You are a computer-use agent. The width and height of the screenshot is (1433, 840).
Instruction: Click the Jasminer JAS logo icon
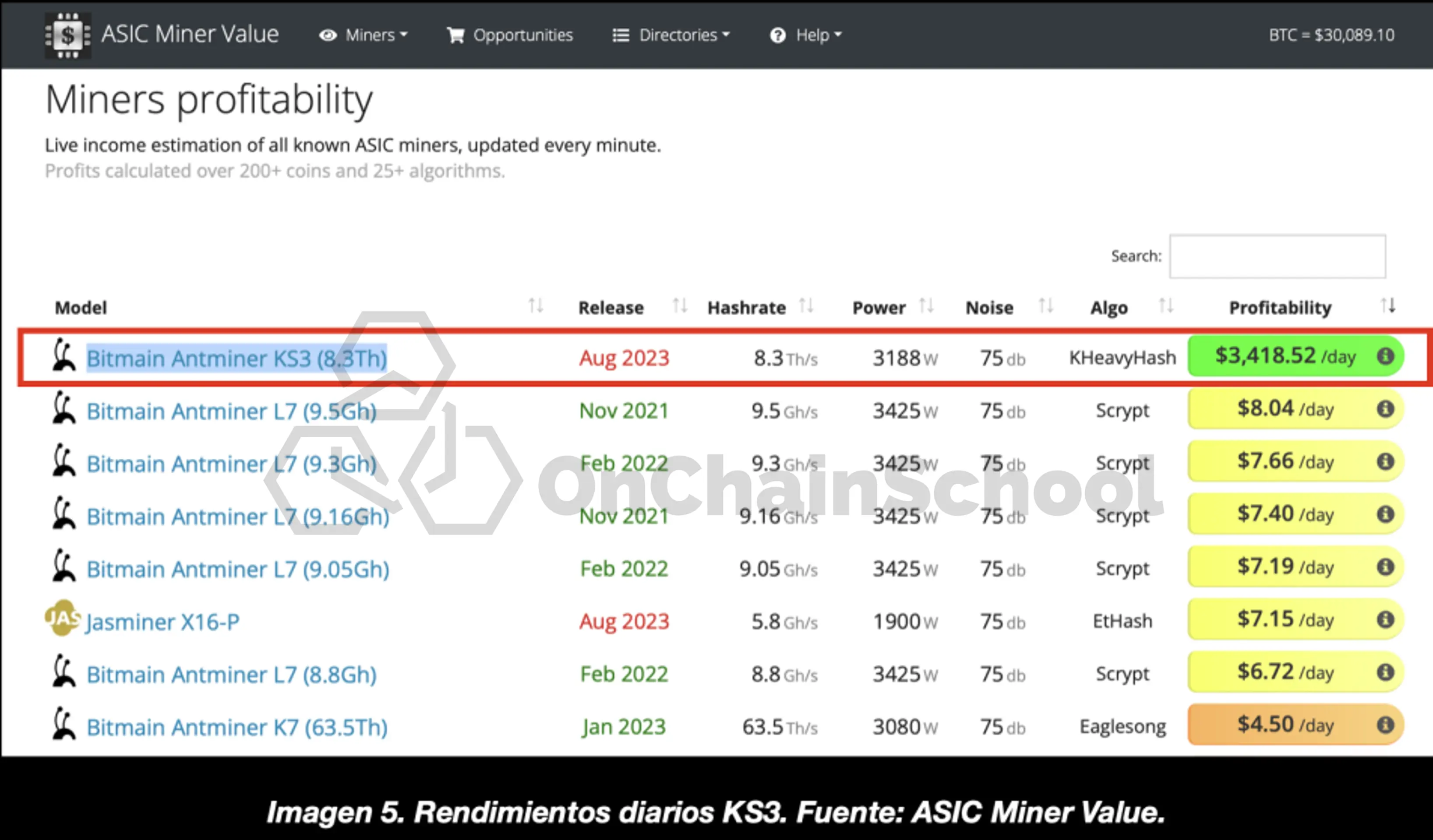pyautogui.click(x=63, y=618)
